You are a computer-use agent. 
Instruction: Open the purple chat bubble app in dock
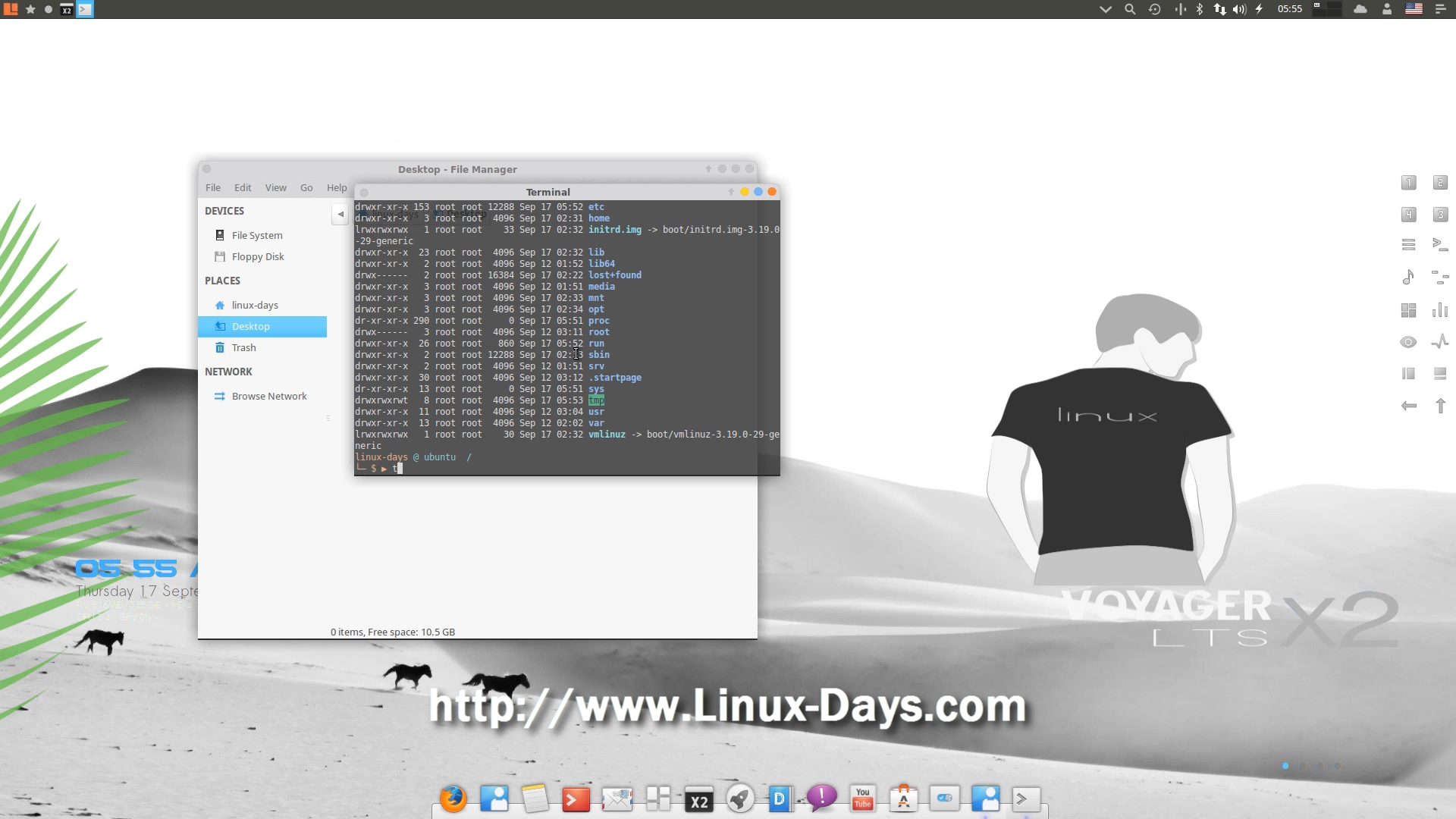coord(821,798)
